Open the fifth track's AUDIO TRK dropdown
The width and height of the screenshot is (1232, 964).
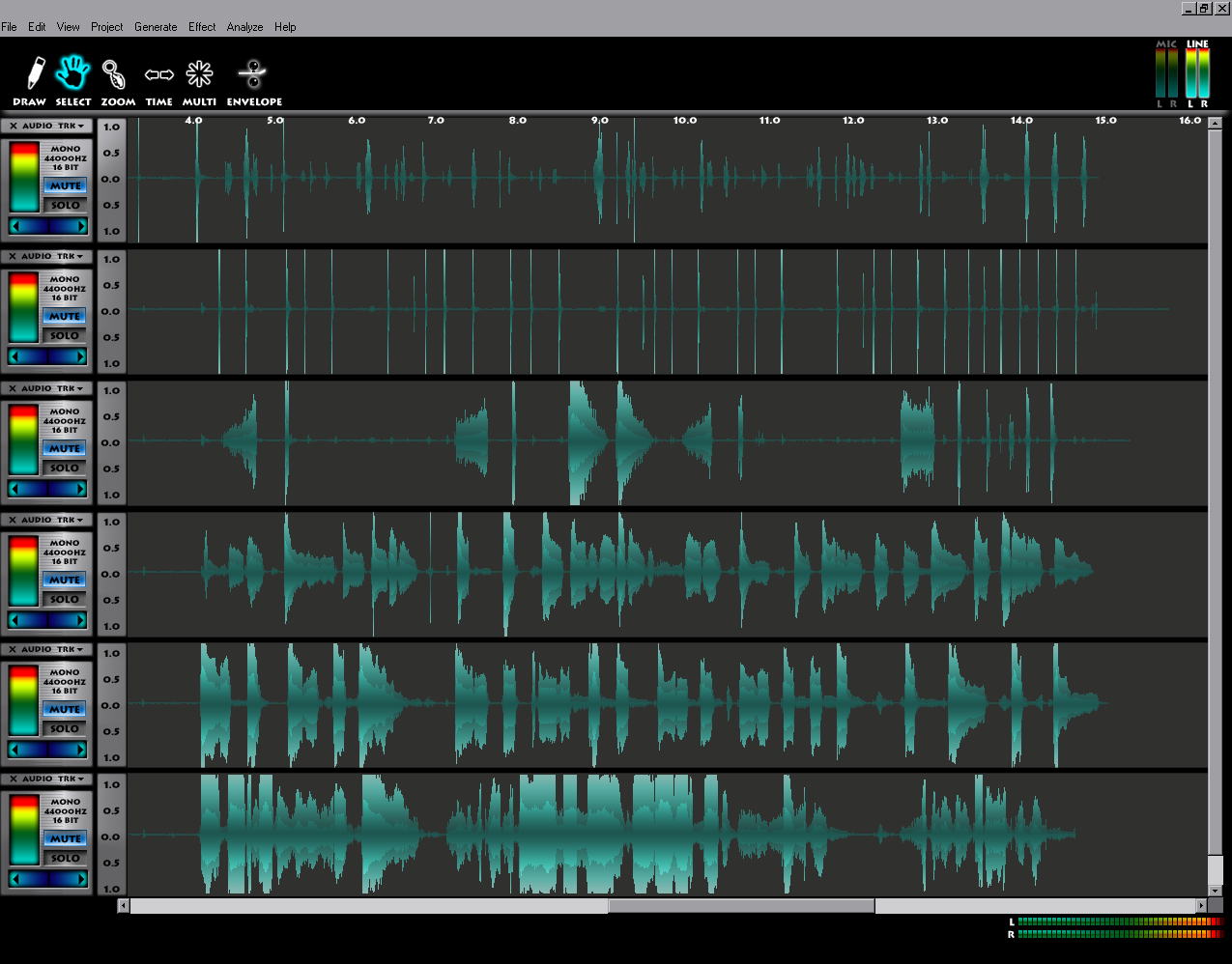pos(54,649)
